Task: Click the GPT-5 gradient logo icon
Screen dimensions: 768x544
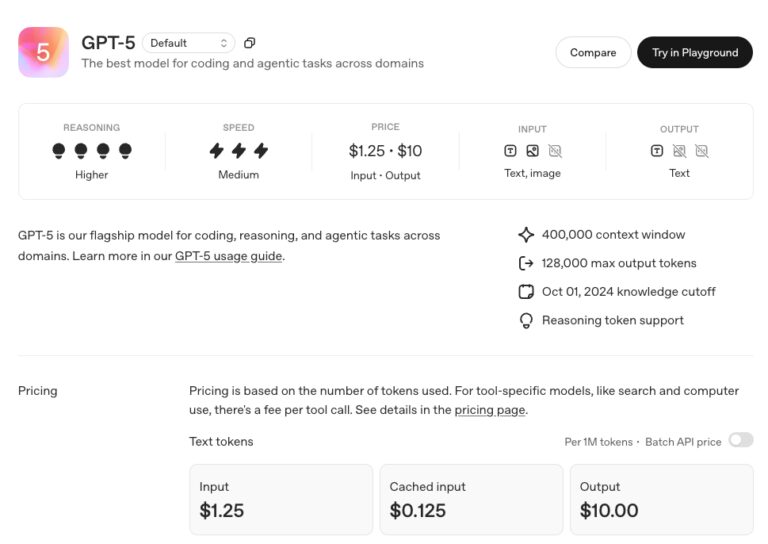Action: click(x=43, y=52)
